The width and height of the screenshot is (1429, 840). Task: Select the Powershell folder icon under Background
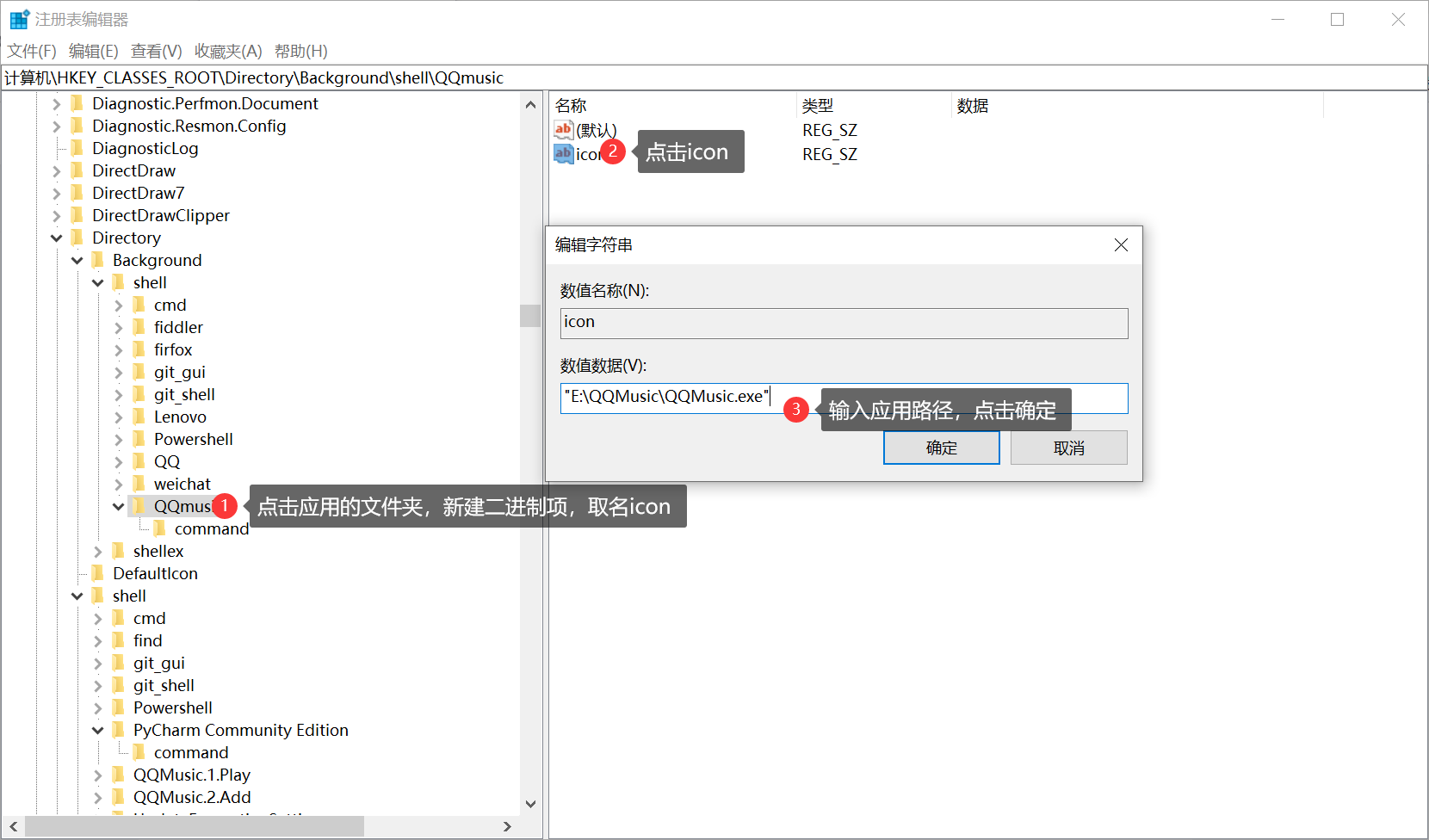139,439
